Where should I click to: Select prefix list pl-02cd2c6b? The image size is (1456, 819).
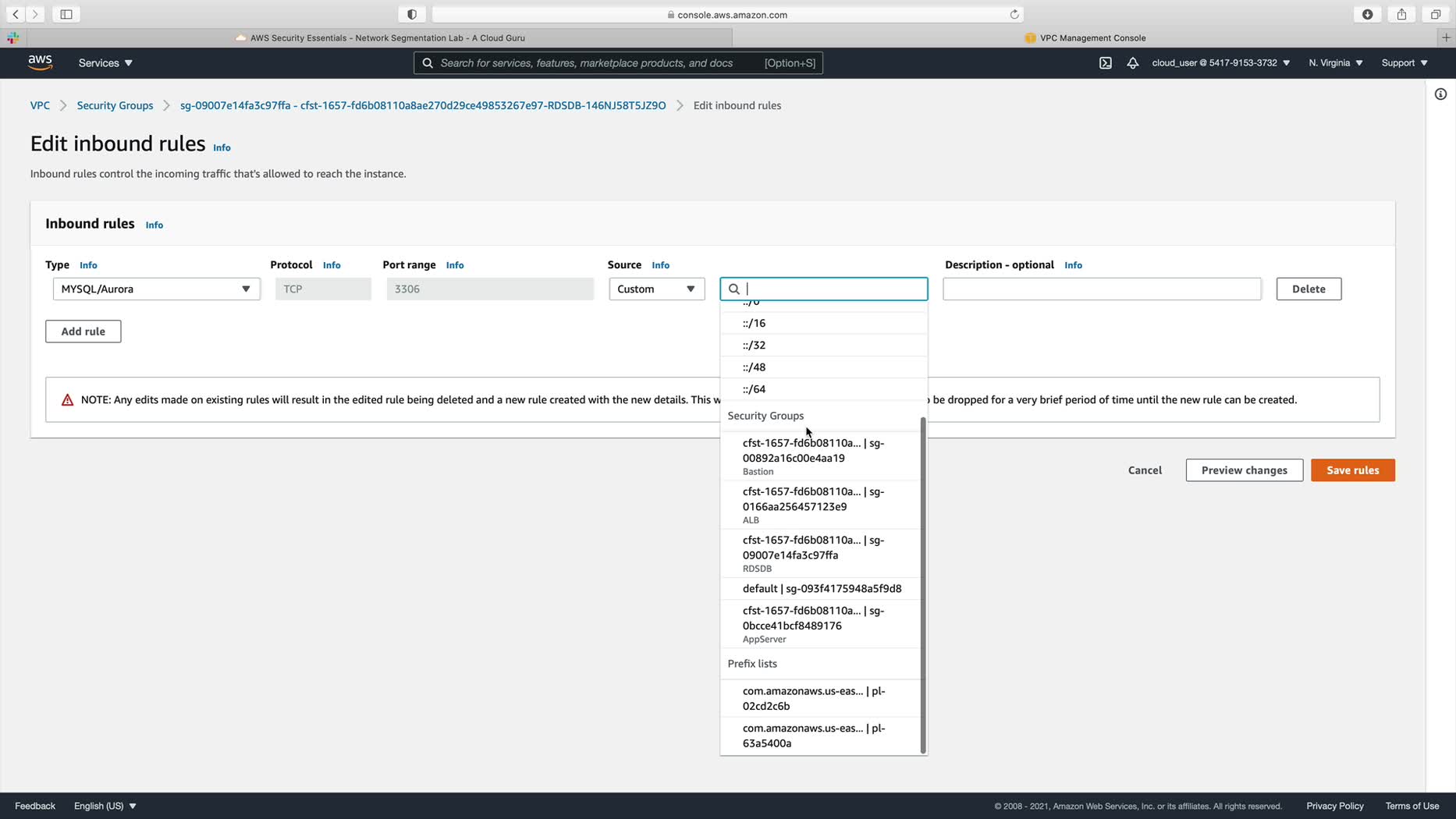[820, 698]
